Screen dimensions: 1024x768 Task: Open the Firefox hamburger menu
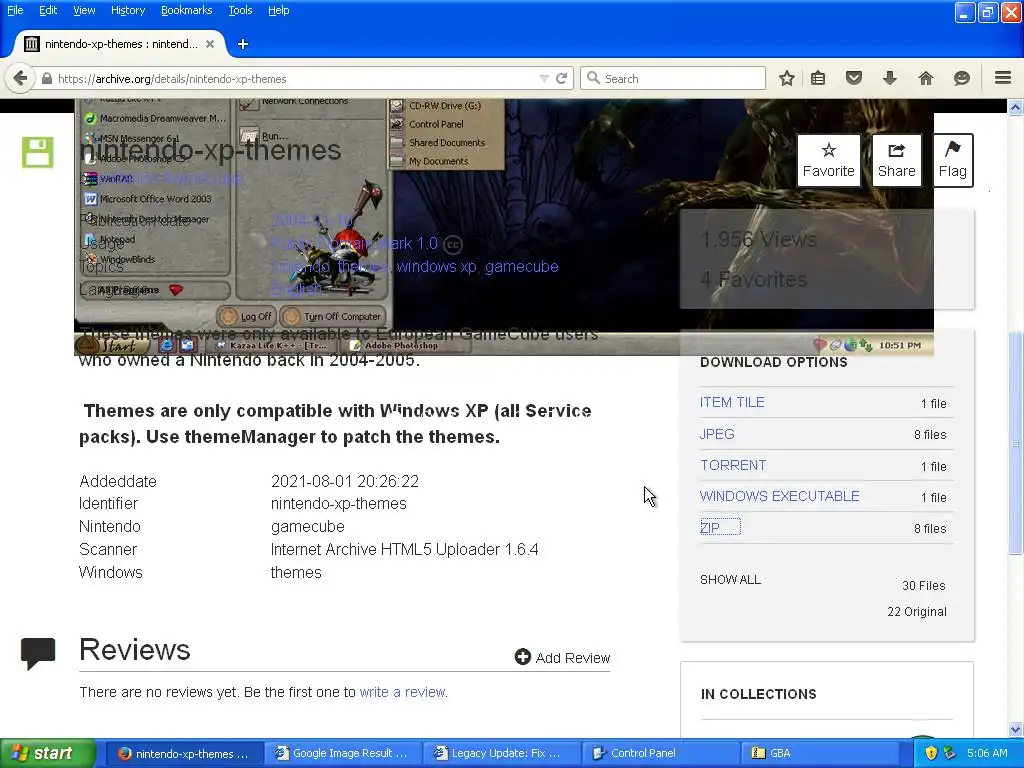1003,78
